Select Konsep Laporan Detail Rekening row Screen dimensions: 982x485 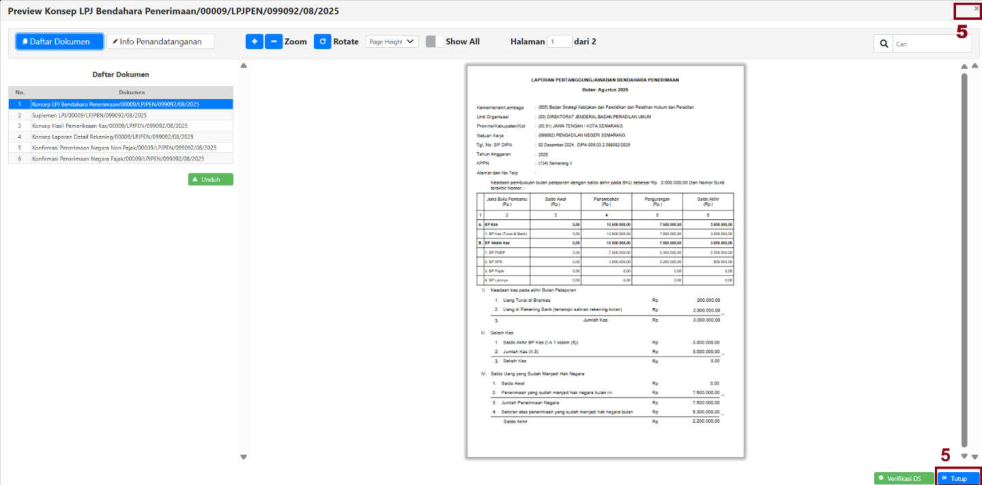pyautogui.click(x=115, y=137)
